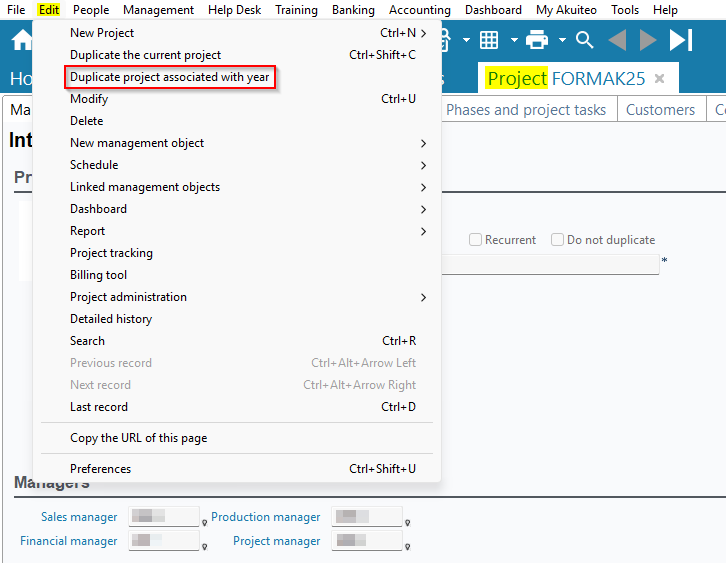Toggle the Recurrent checkbox

point(476,240)
